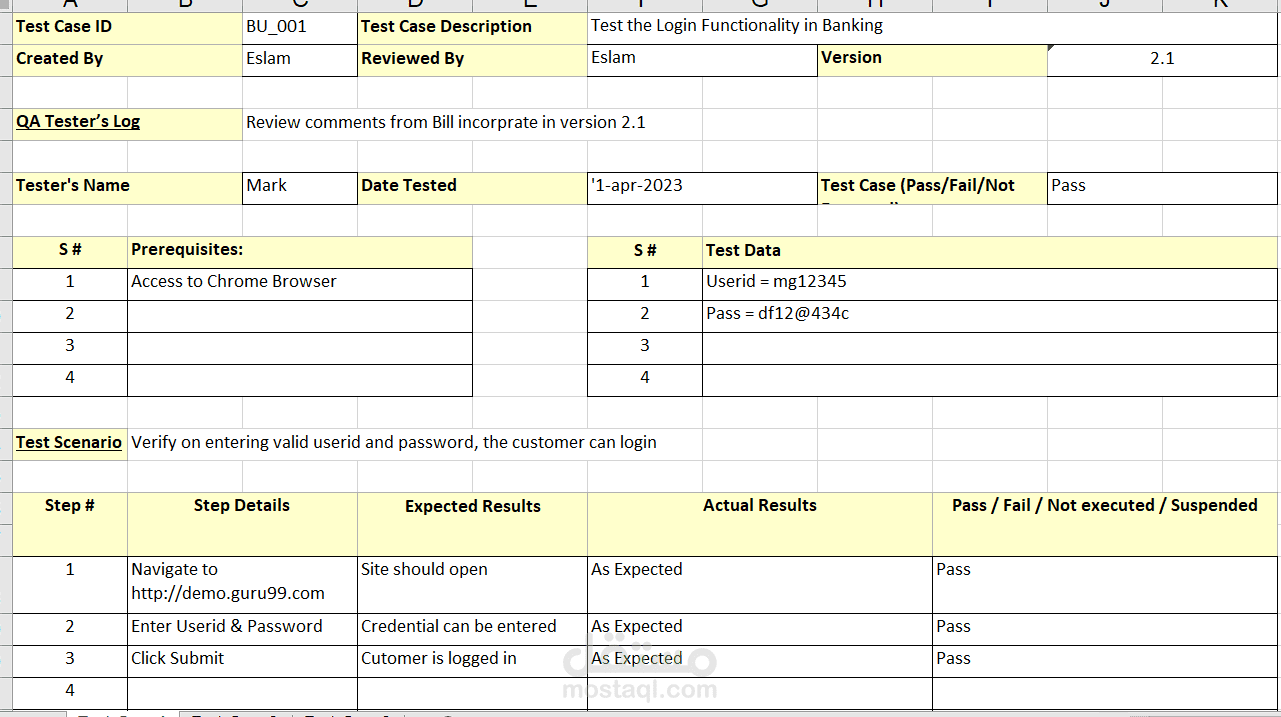Select 'Navigate to http://demo.guru99.com' step cell

[242, 585]
